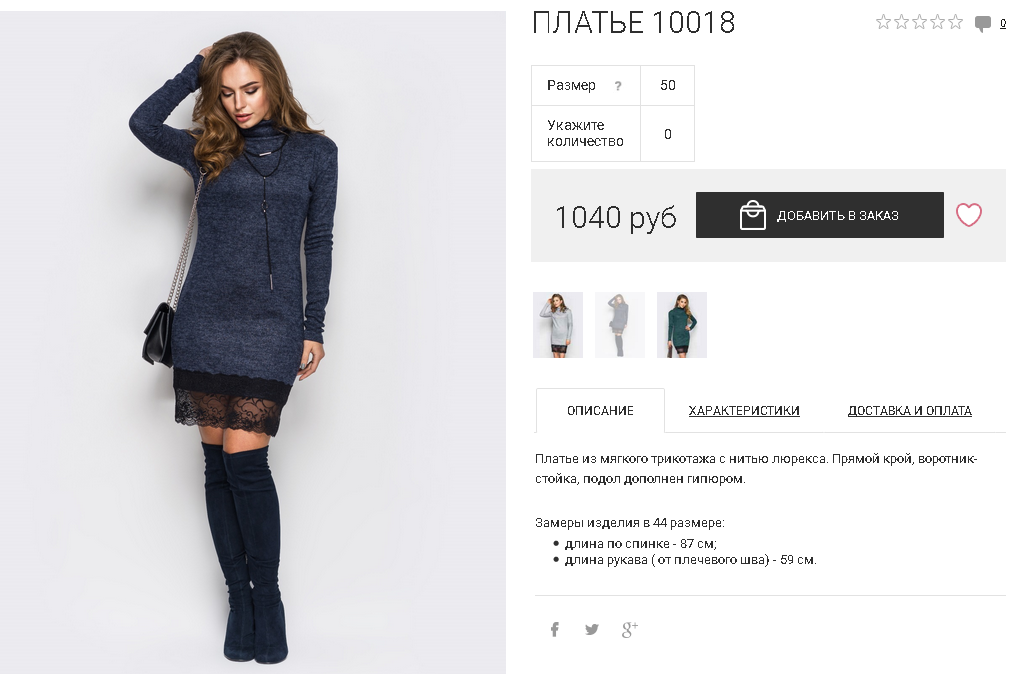The width and height of the screenshot is (1029, 674).
Task: Share product on Facebook
Action: pos(555,629)
